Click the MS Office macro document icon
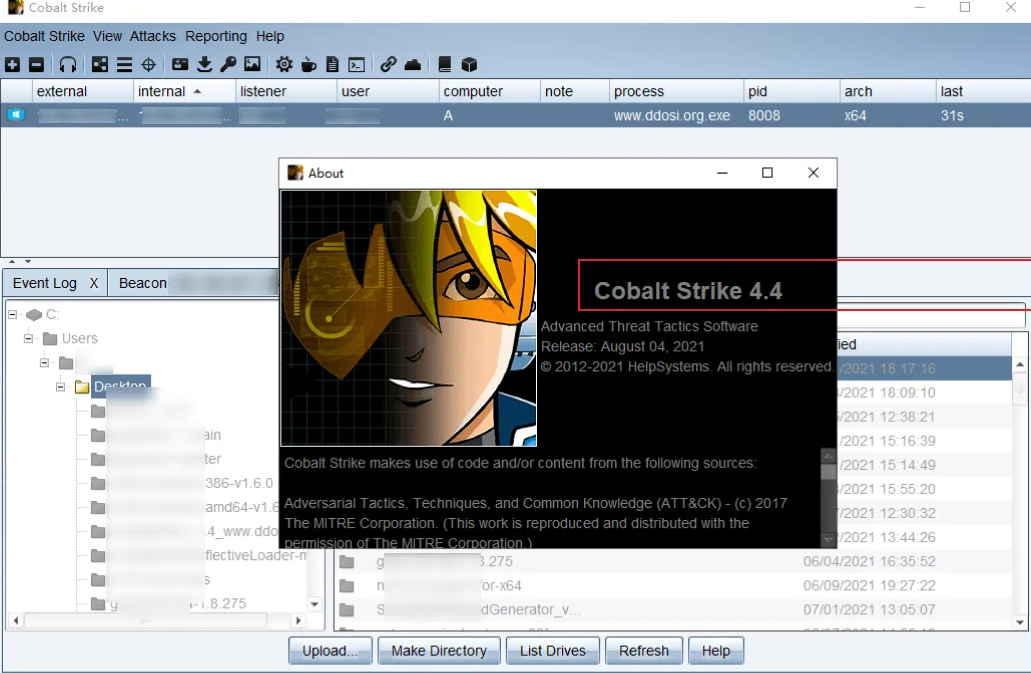 point(332,64)
